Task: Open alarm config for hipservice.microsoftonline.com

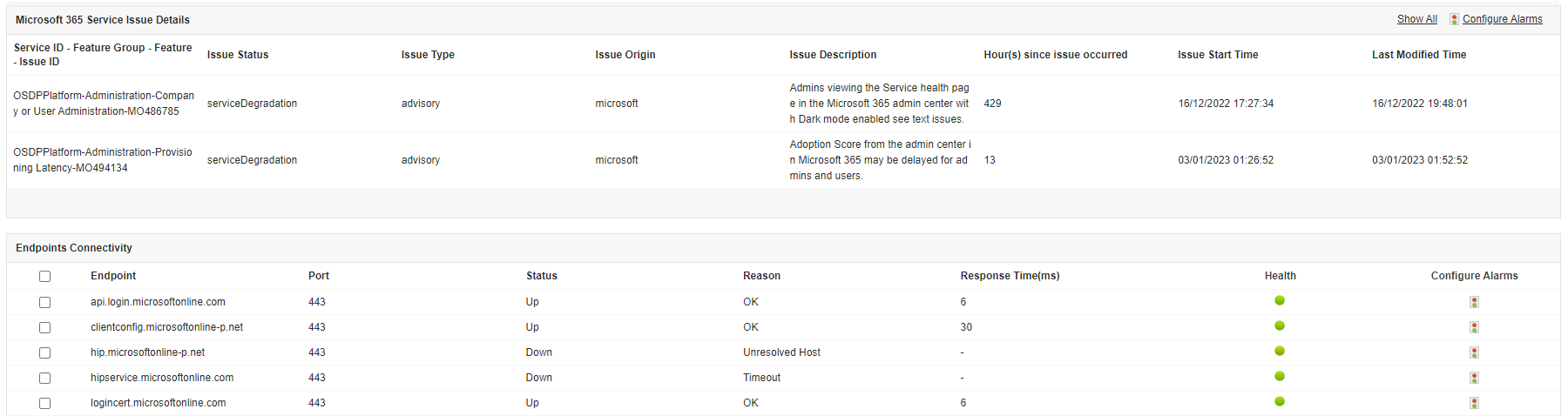Action: pyautogui.click(x=1474, y=378)
